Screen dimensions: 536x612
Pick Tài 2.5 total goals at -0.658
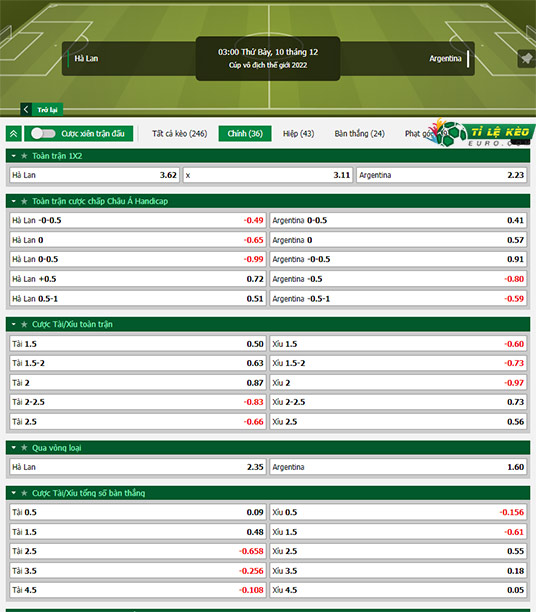pyautogui.click(x=137, y=551)
